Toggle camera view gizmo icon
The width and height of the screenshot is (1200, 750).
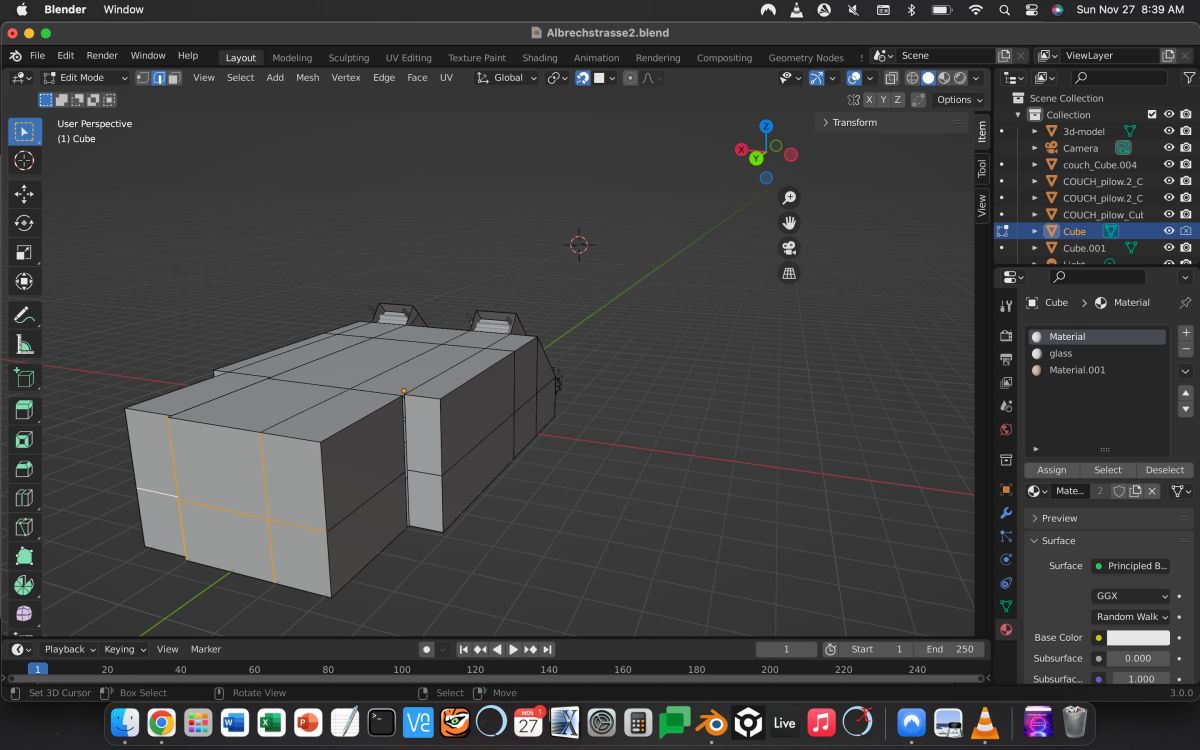tap(789, 248)
